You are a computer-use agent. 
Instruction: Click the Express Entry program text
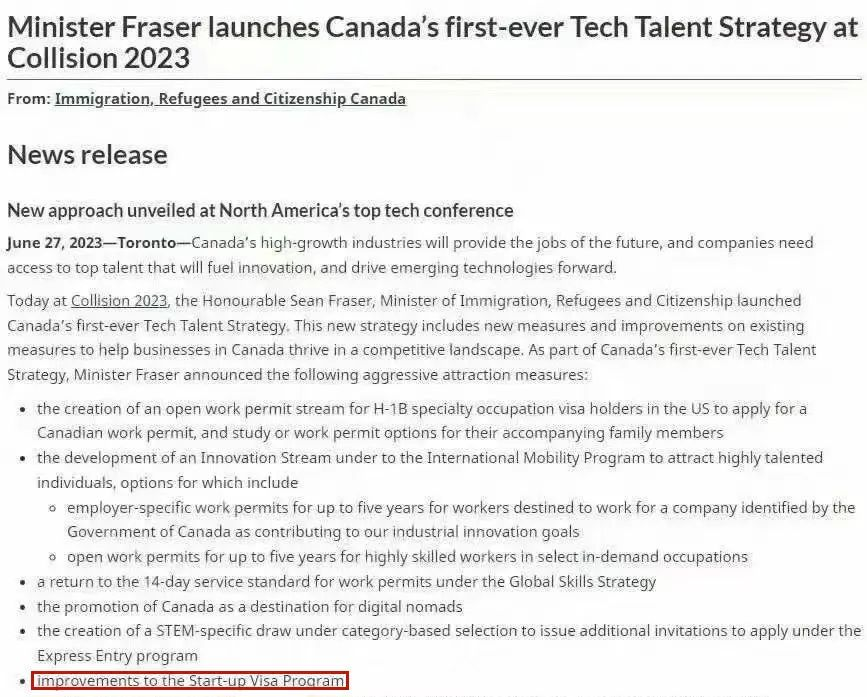pyautogui.click(x=117, y=656)
